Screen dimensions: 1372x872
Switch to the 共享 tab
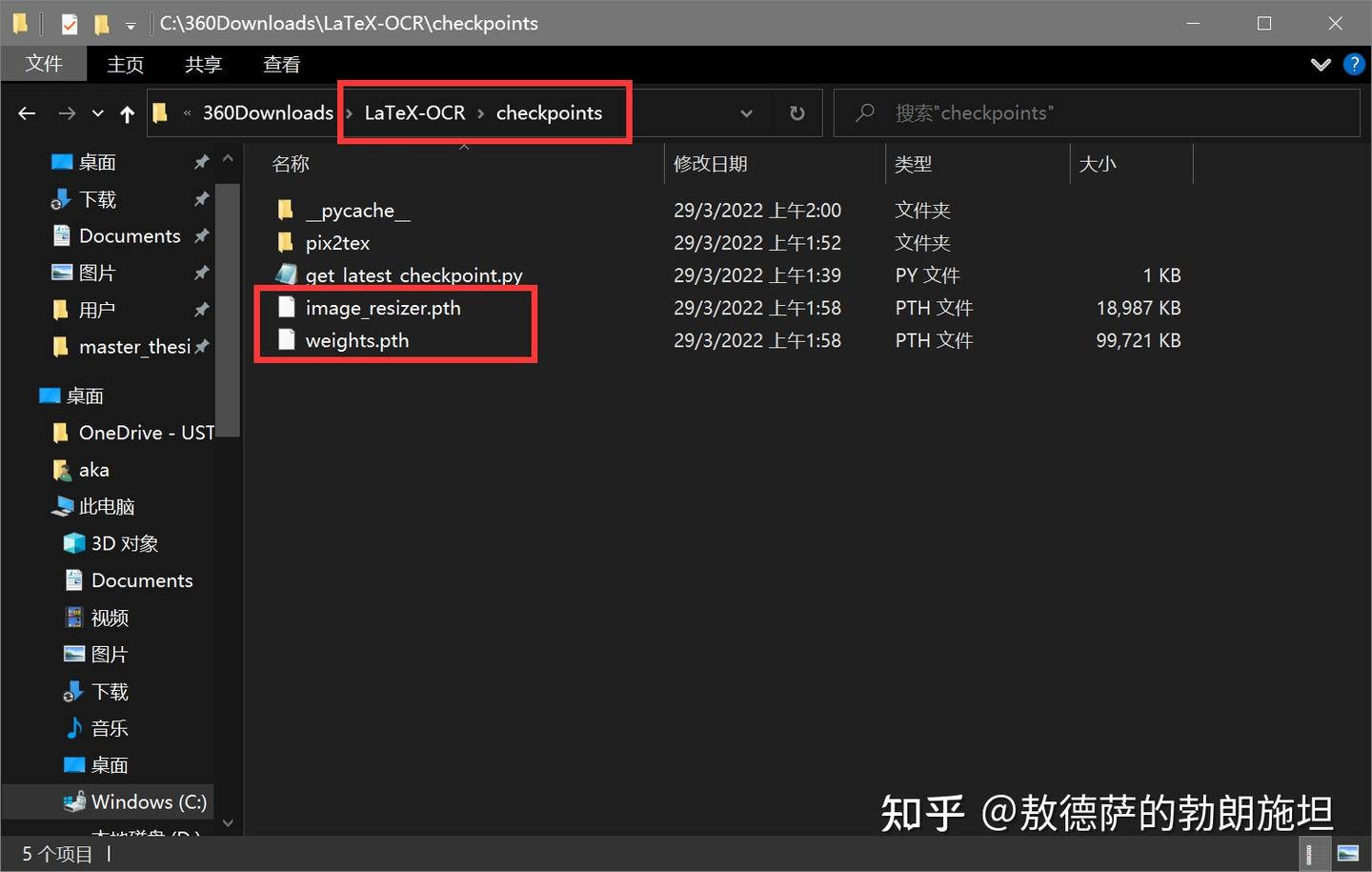202,64
